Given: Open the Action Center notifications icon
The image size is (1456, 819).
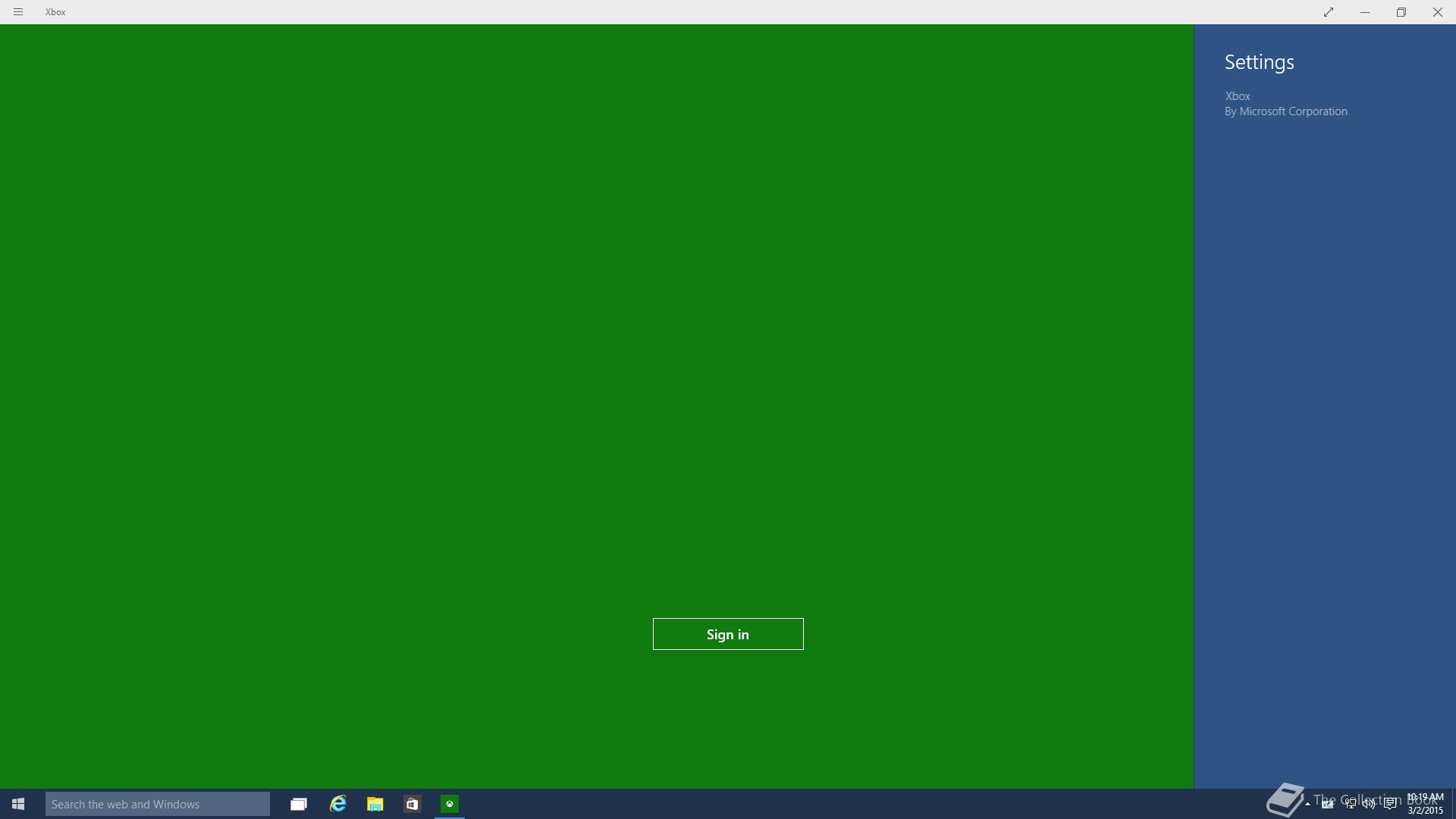Looking at the screenshot, I should pyautogui.click(x=1390, y=804).
